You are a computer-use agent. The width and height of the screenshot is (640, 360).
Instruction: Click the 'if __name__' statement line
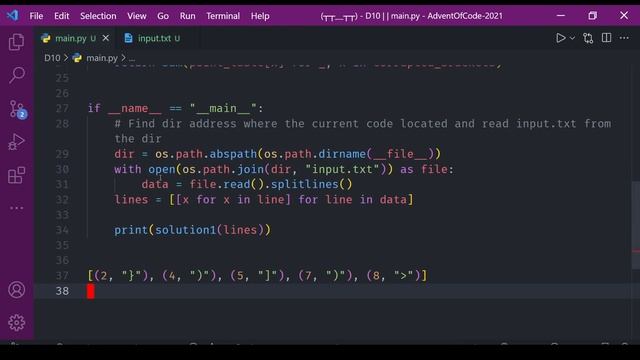point(176,108)
